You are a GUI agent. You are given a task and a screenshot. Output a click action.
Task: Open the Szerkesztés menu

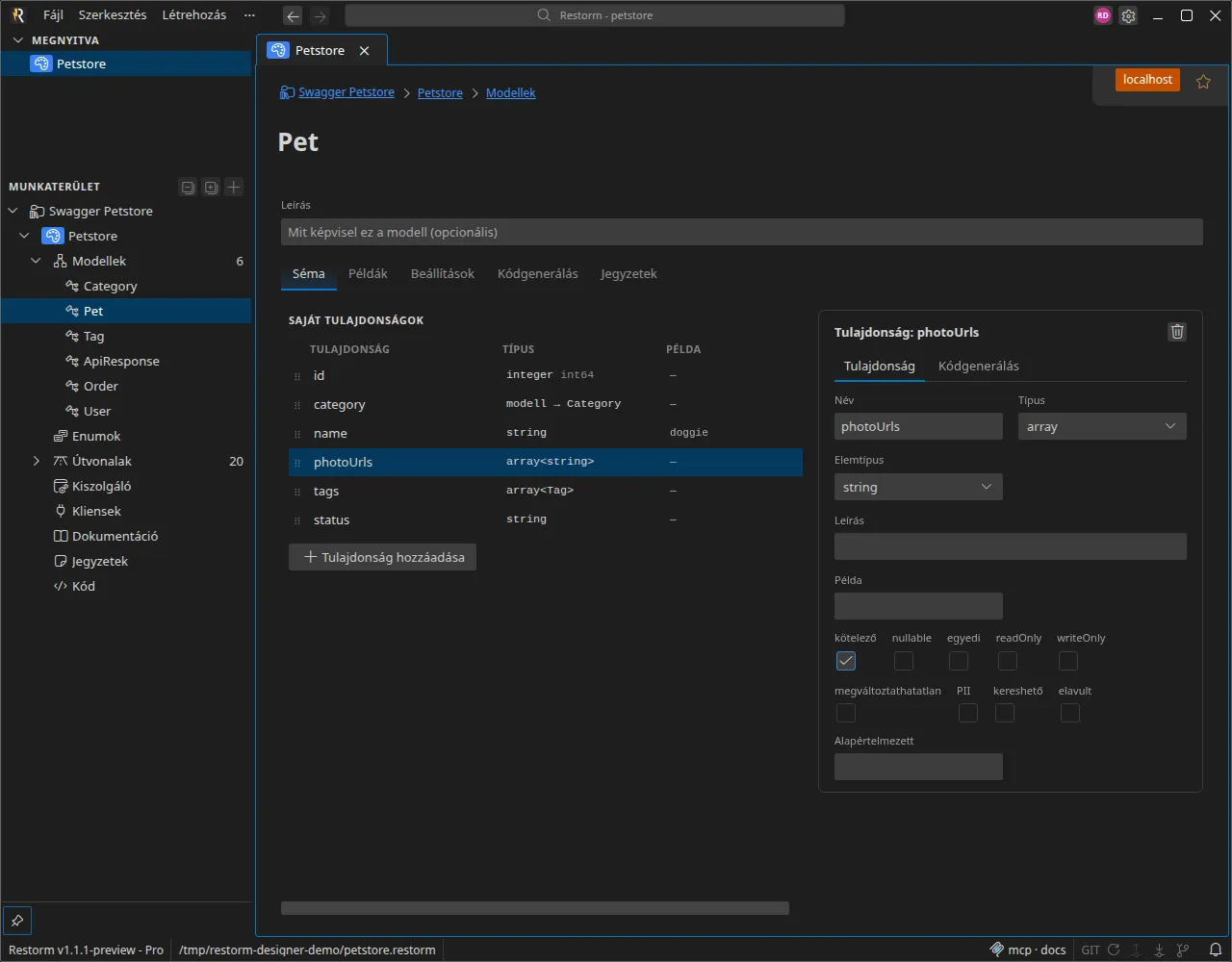pyautogui.click(x=113, y=15)
